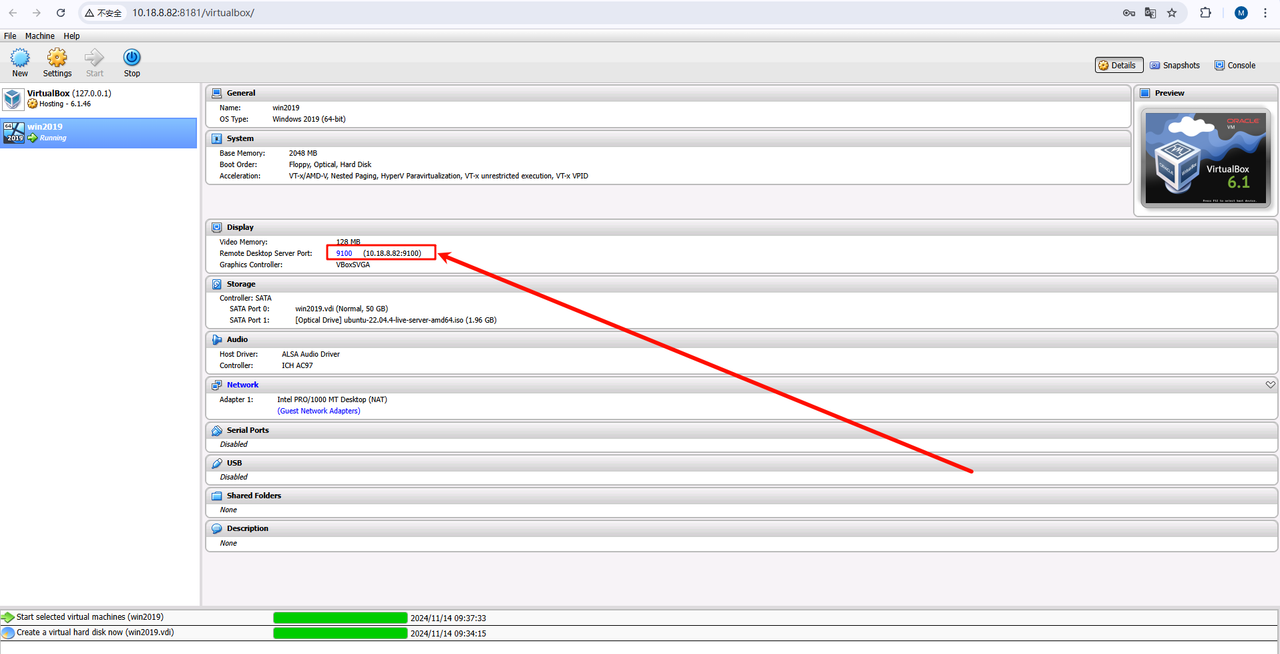Click the General section icon

click(217, 93)
